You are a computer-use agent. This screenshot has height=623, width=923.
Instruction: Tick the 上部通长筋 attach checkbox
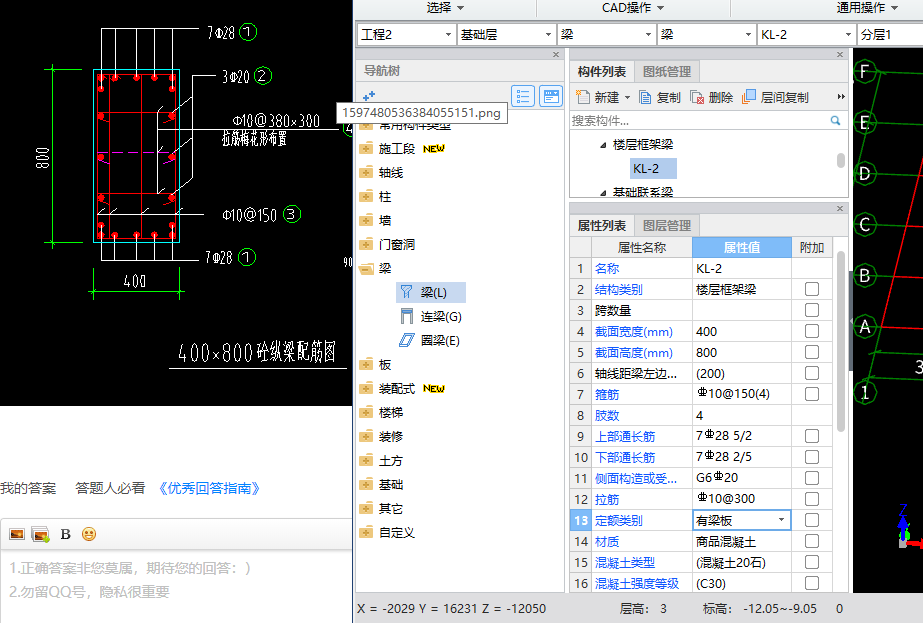pos(812,436)
